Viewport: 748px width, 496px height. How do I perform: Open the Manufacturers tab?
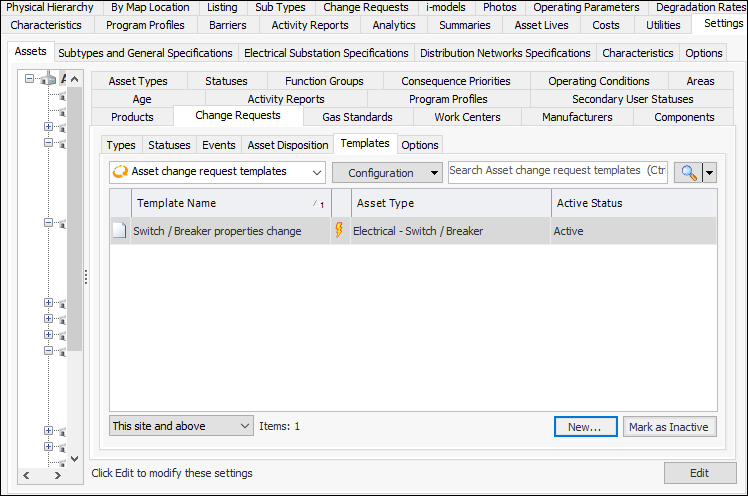577,117
